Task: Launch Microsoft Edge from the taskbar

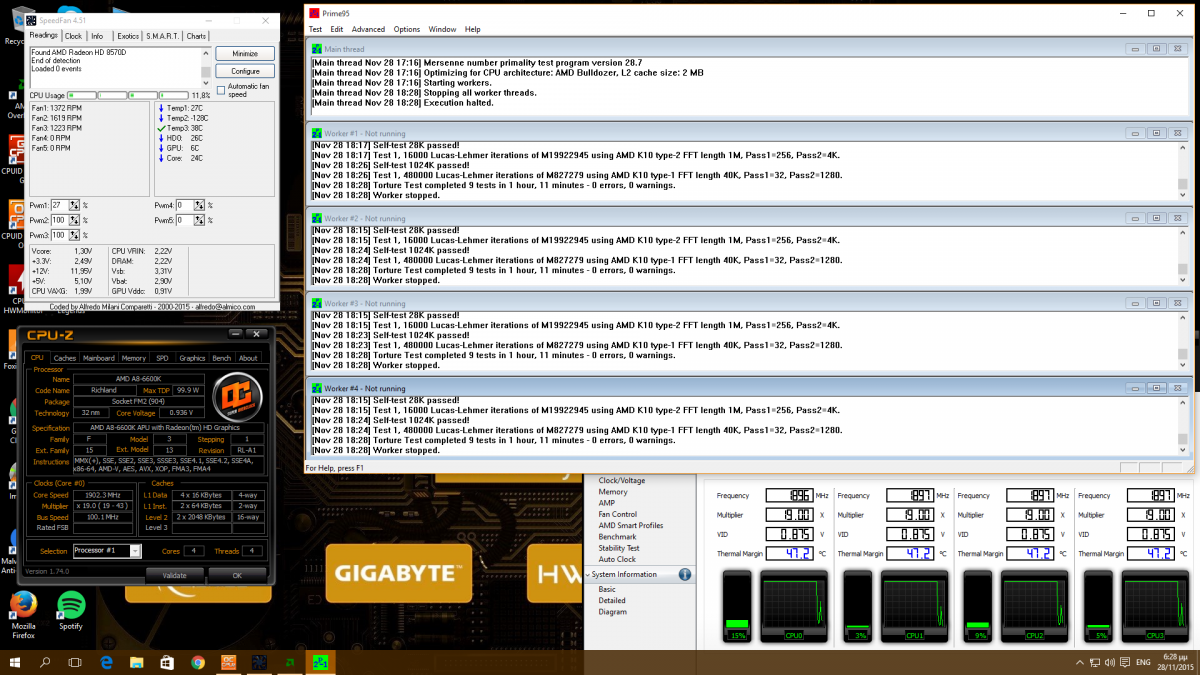Action: (106, 662)
